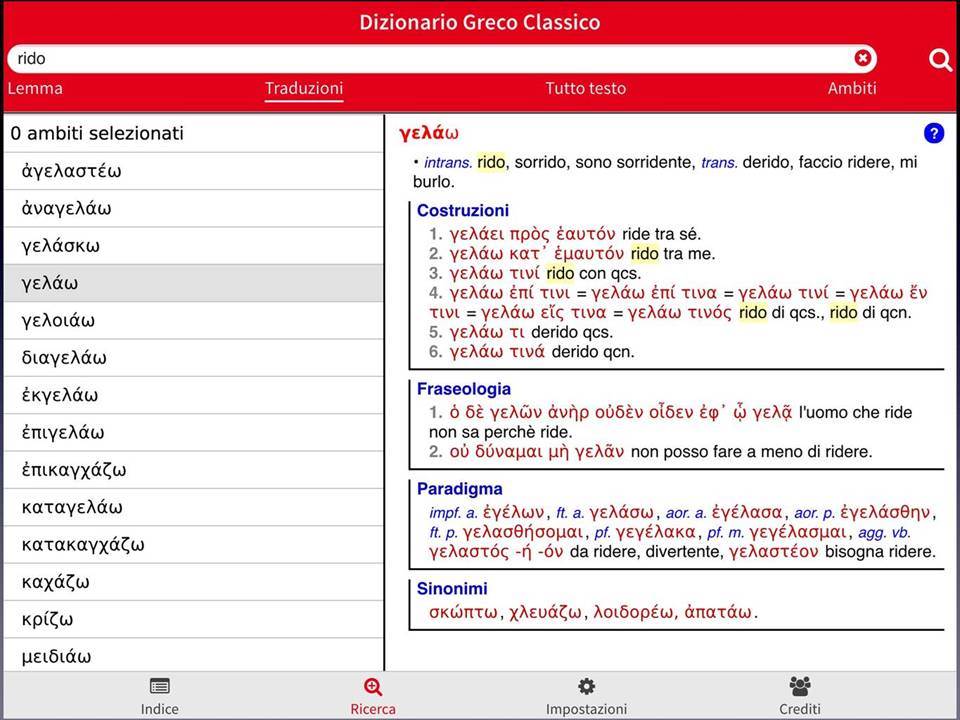
Task: Select the Traduzioni tab
Action: click(x=304, y=88)
